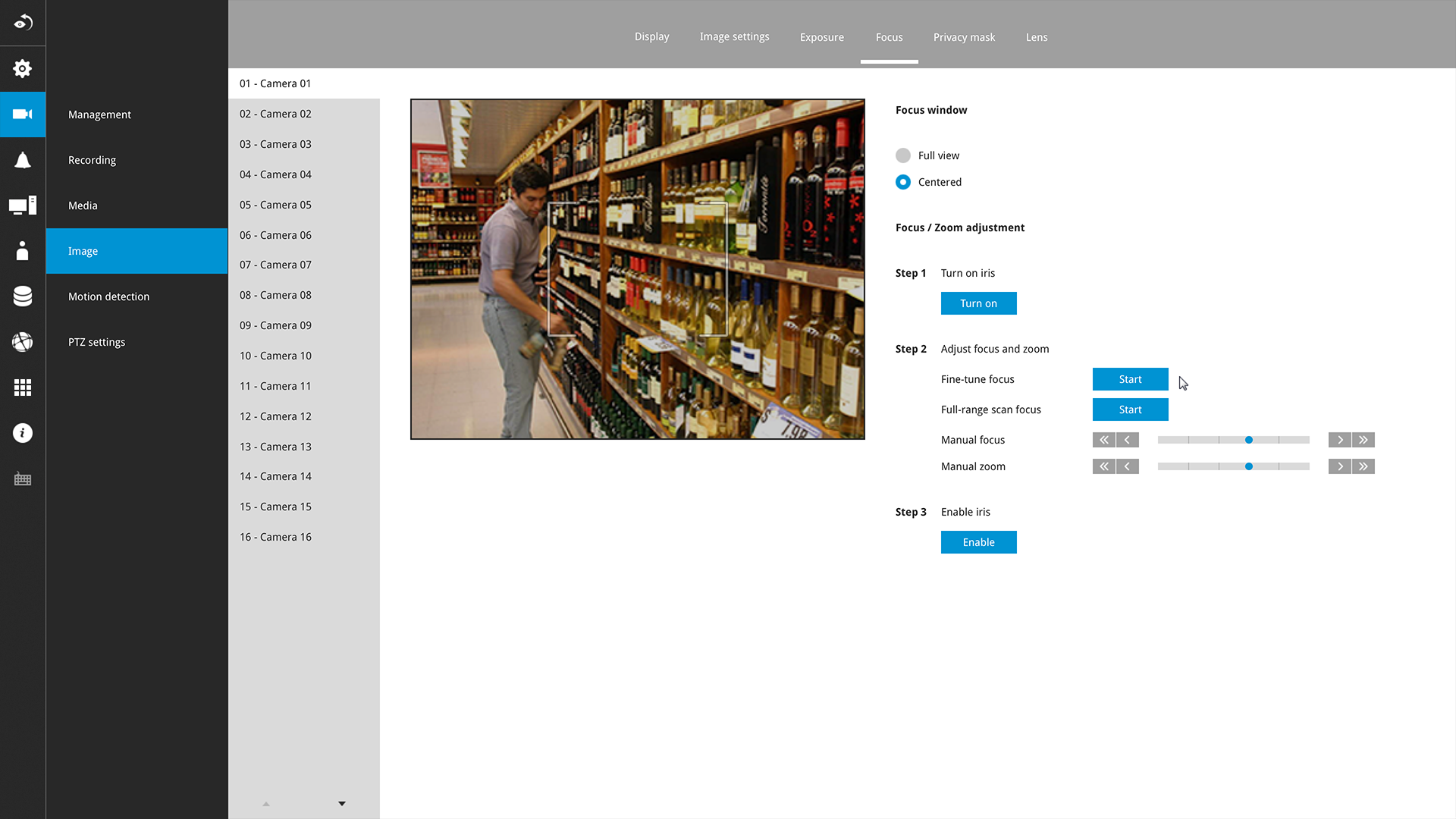The image size is (1456, 819).
Task: Open the network globe sidebar icon
Action: pos(23,342)
